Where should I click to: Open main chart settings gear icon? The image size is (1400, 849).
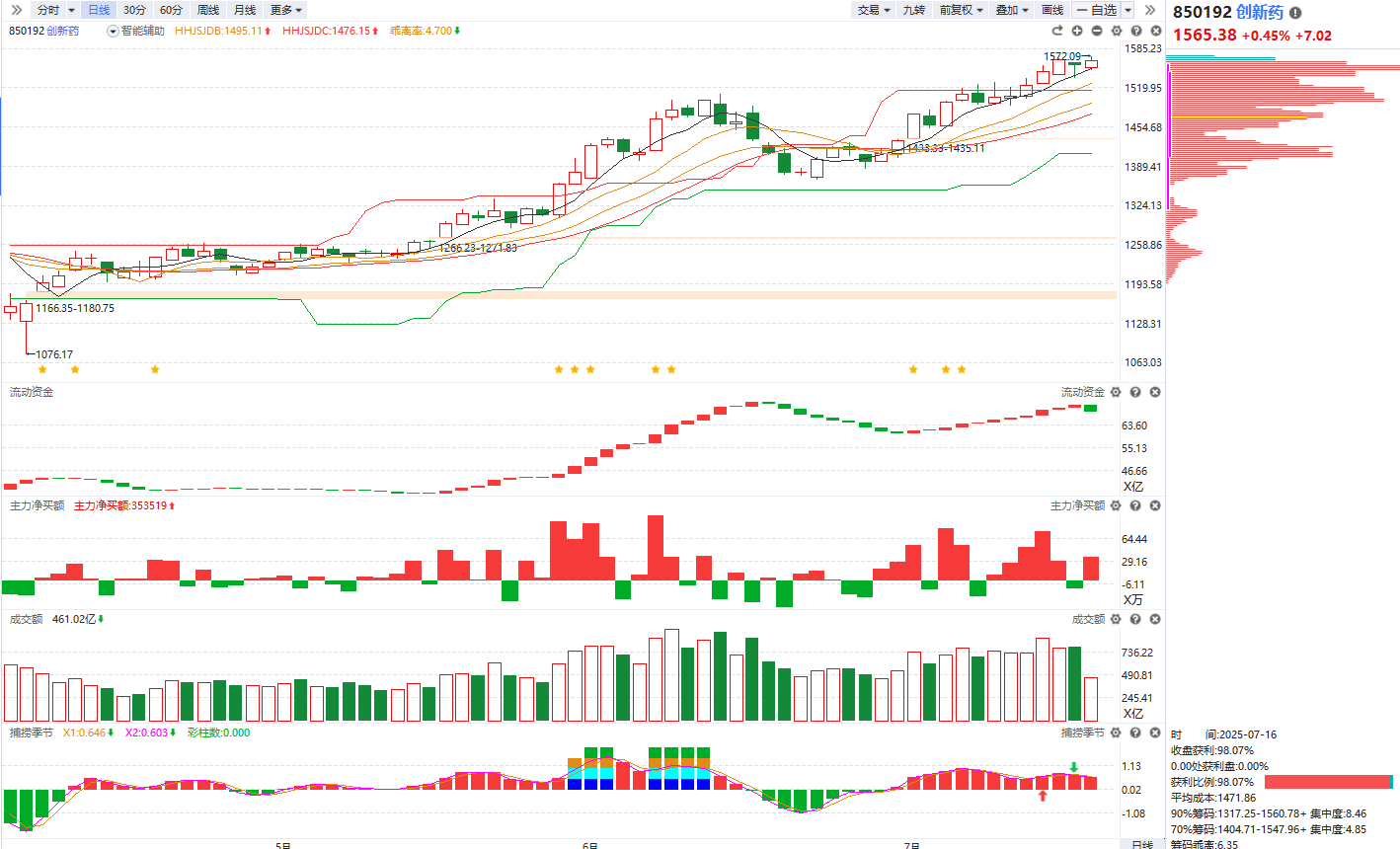click(x=1117, y=31)
